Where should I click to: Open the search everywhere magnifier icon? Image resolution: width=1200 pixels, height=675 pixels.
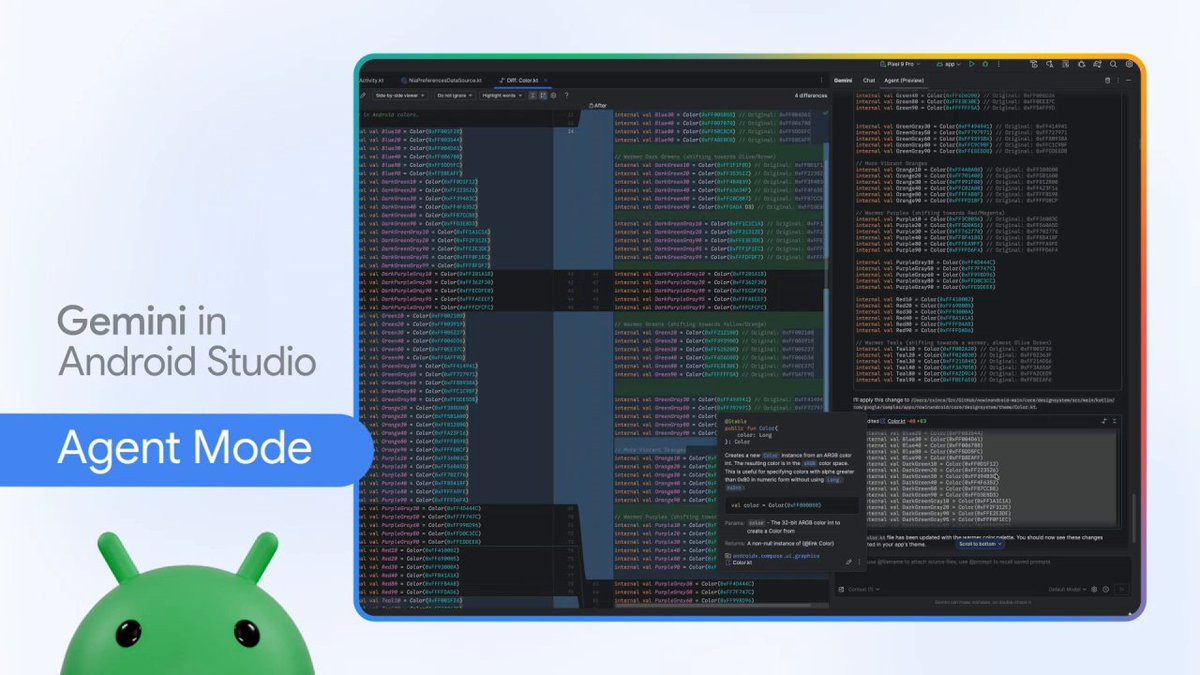coord(1113,64)
